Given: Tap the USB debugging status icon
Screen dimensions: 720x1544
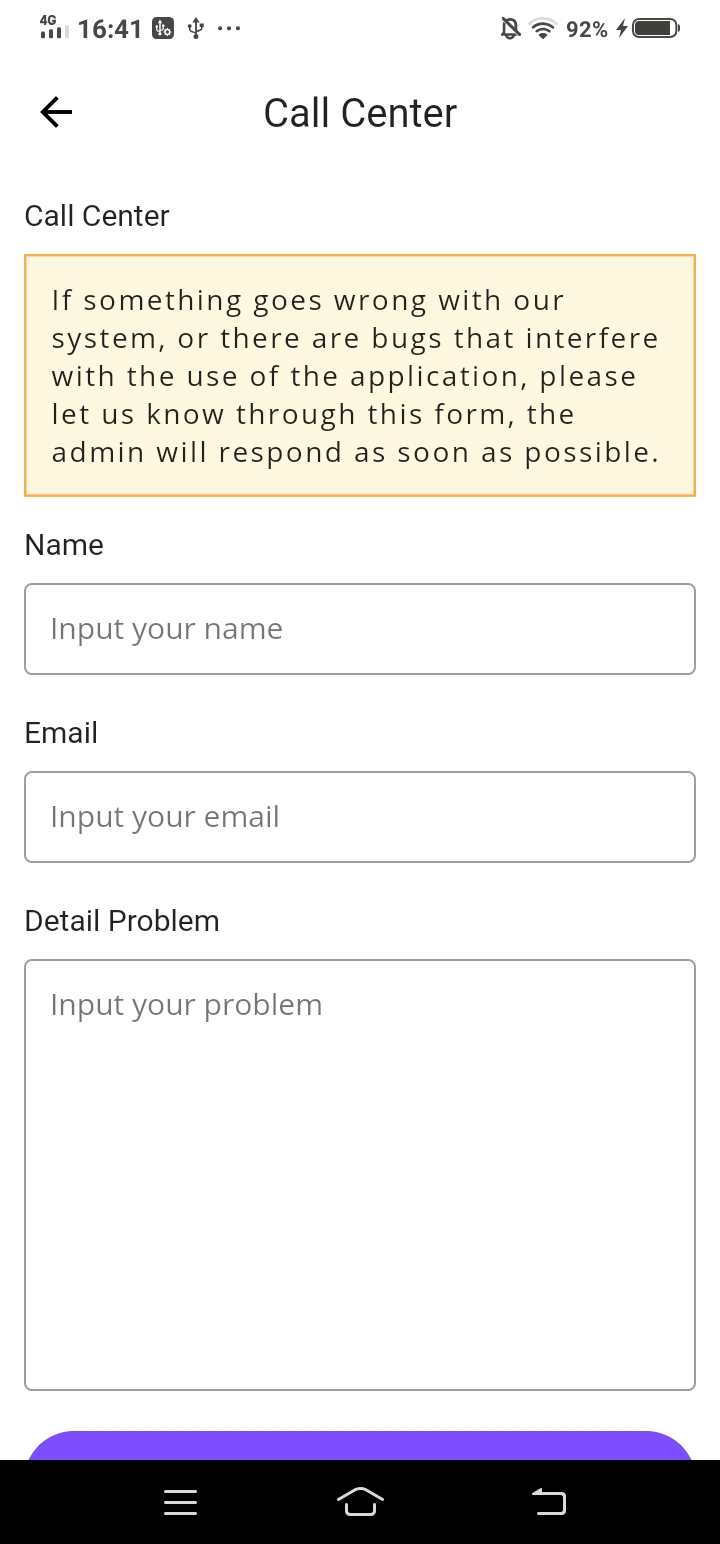Looking at the screenshot, I should point(163,29).
